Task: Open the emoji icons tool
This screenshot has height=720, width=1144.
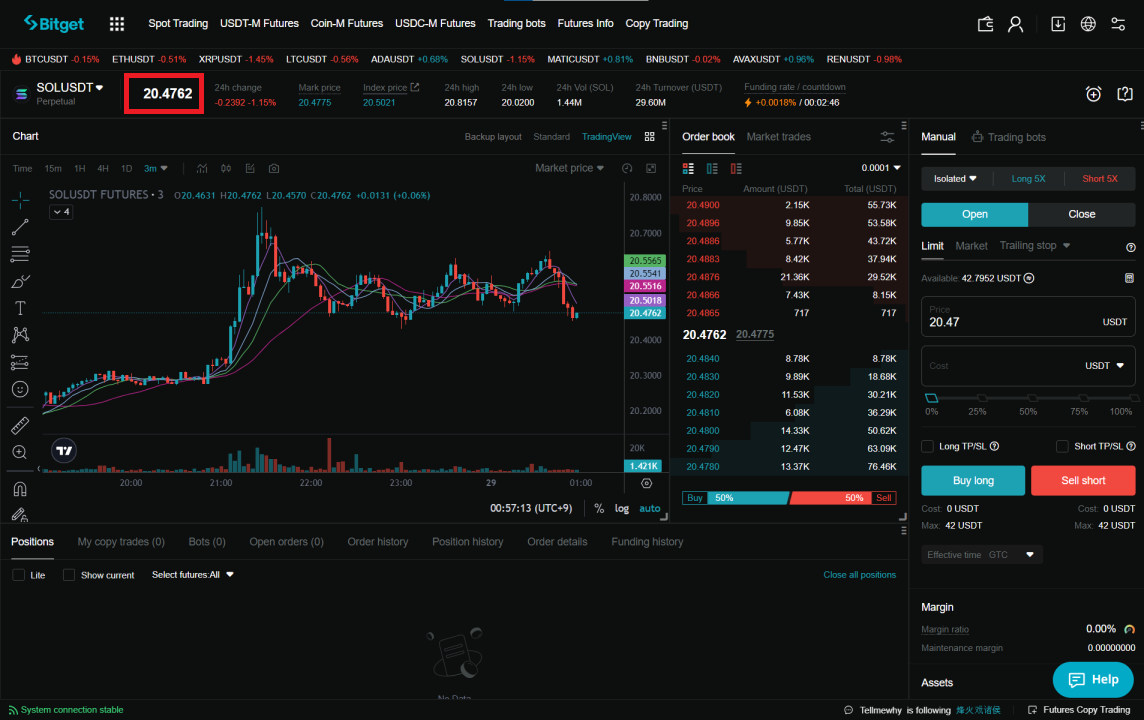Action: [20, 389]
